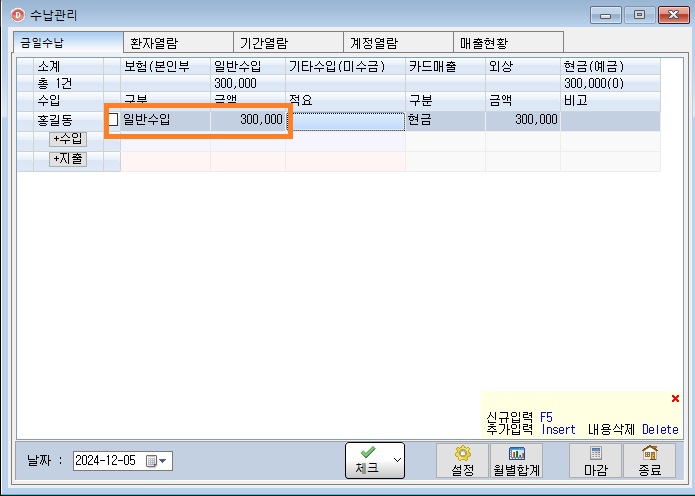Click the 적요 input cell in the 홍길동 row

click(x=346, y=121)
